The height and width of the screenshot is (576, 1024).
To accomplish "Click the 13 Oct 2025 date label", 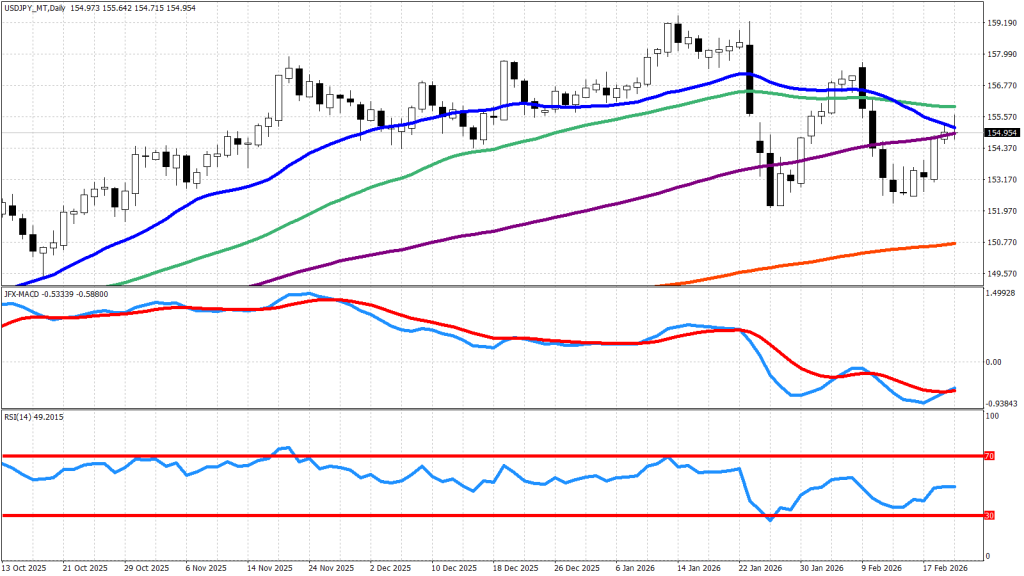I will (x=25, y=567).
